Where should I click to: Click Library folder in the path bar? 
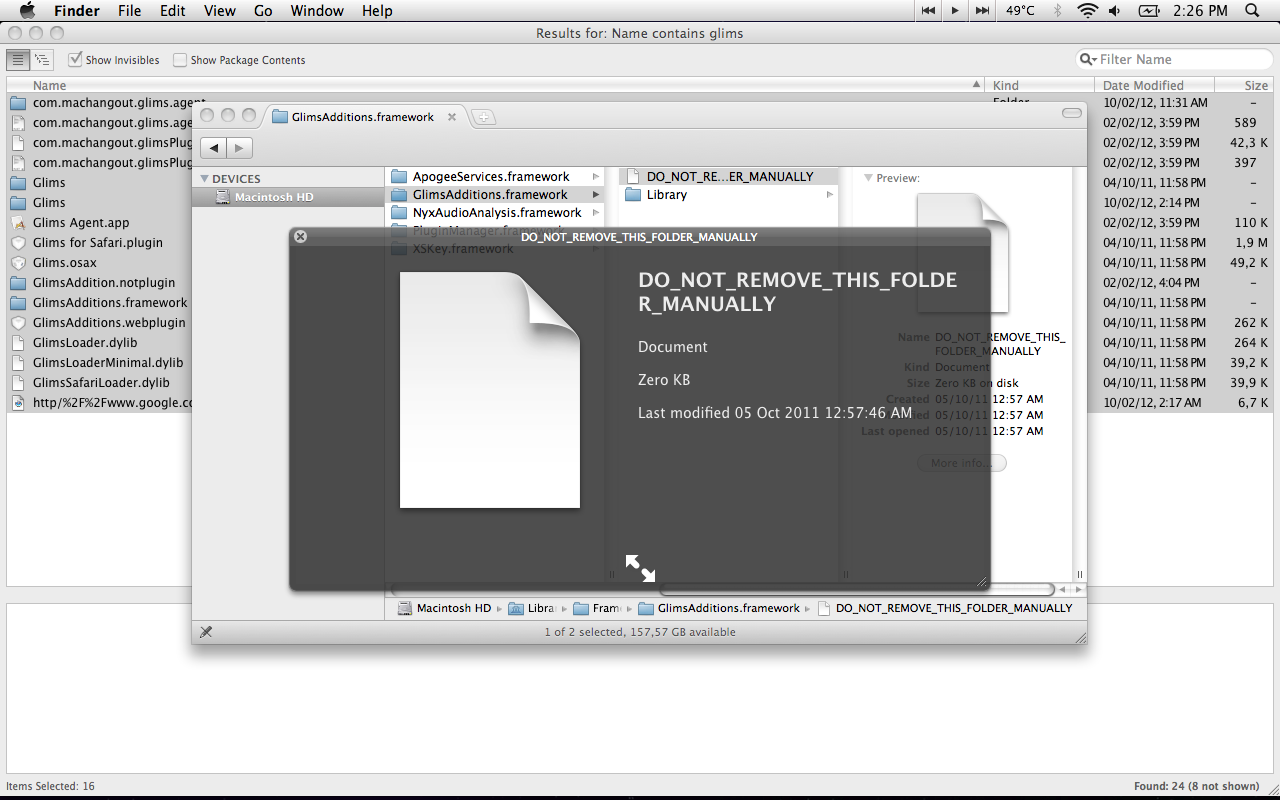tap(532, 608)
